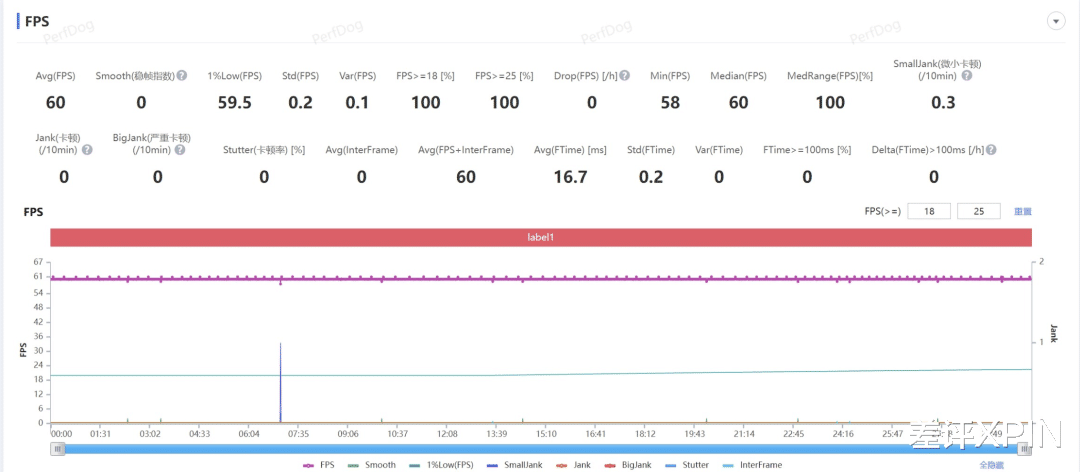Click the Var(FPS) value 0.1

click(357, 103)
